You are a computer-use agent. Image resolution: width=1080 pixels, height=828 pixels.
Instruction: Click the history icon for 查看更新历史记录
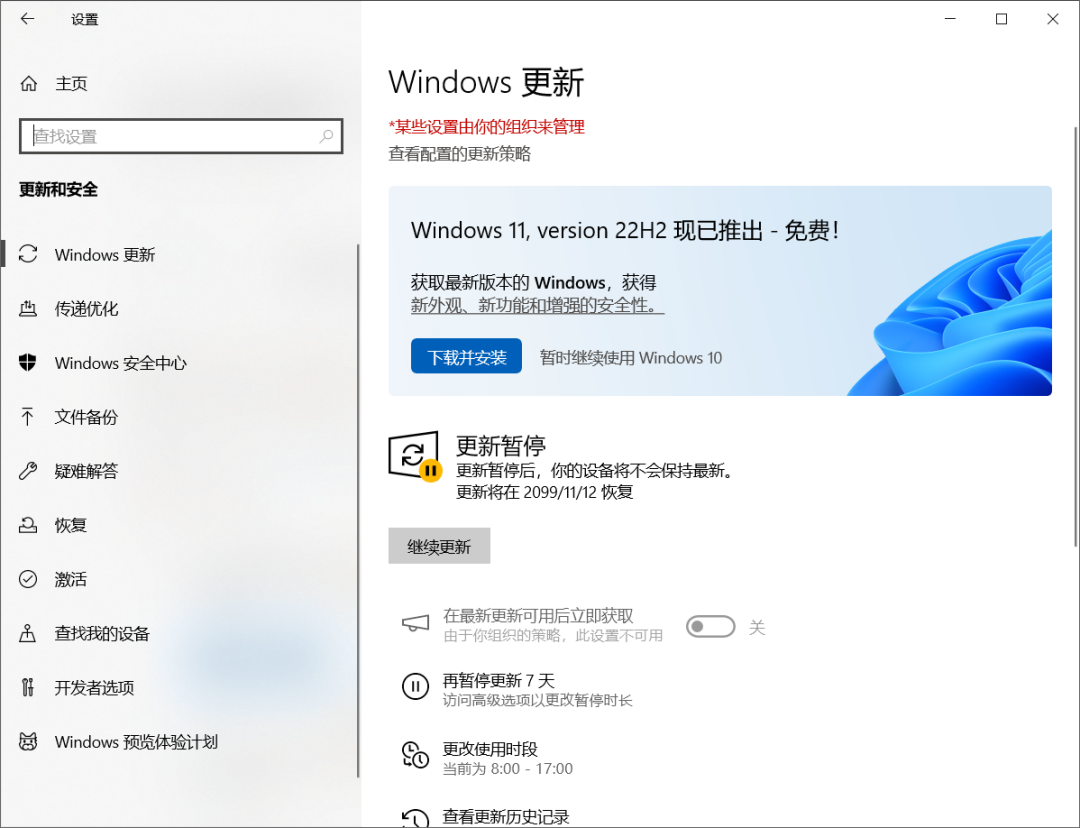415,818
